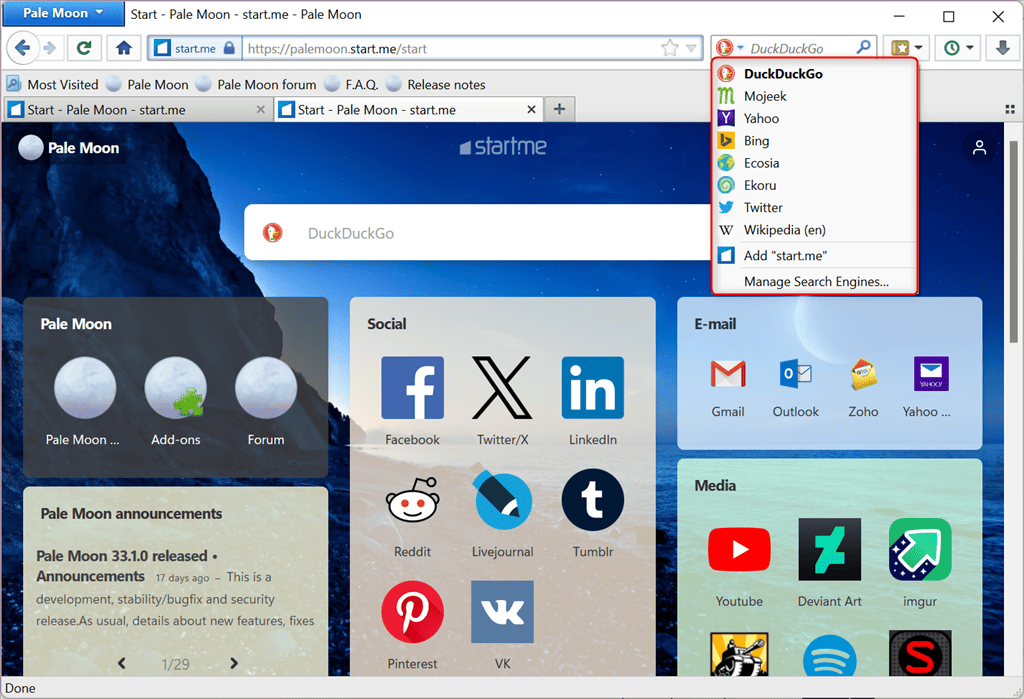Open Yahoo mail from the E-mail widget

point(930,387)
